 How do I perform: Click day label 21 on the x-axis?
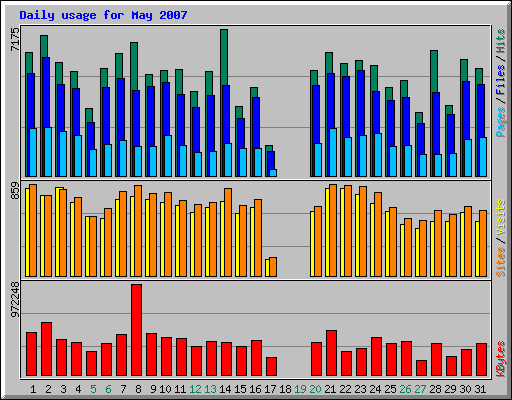pos(330,389)
